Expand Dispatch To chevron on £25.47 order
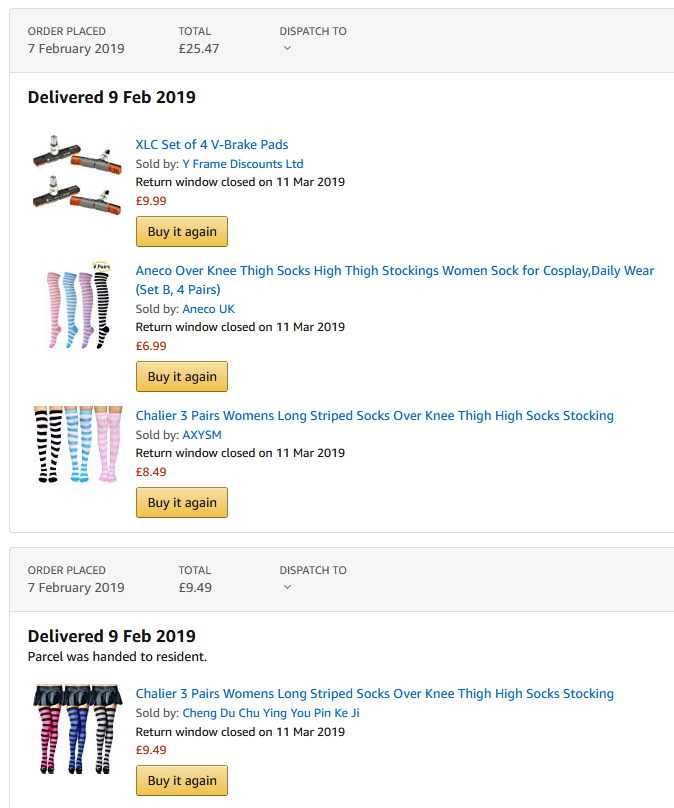674x808 pixels. point(288,48)
